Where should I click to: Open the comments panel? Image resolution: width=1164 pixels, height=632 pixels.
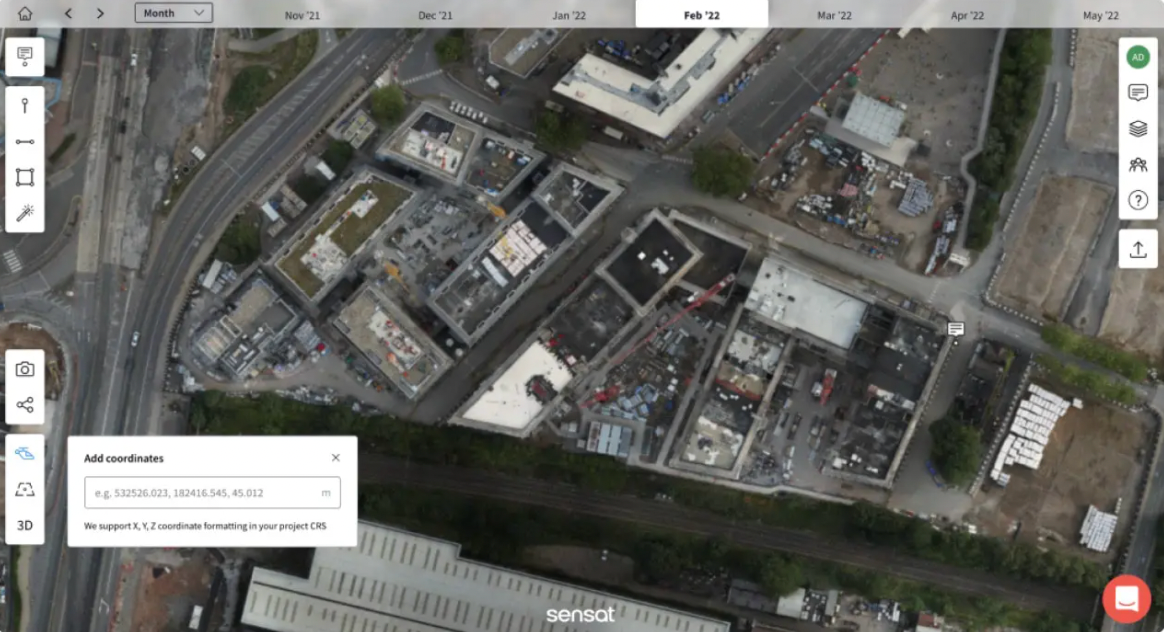point(1137,93)
